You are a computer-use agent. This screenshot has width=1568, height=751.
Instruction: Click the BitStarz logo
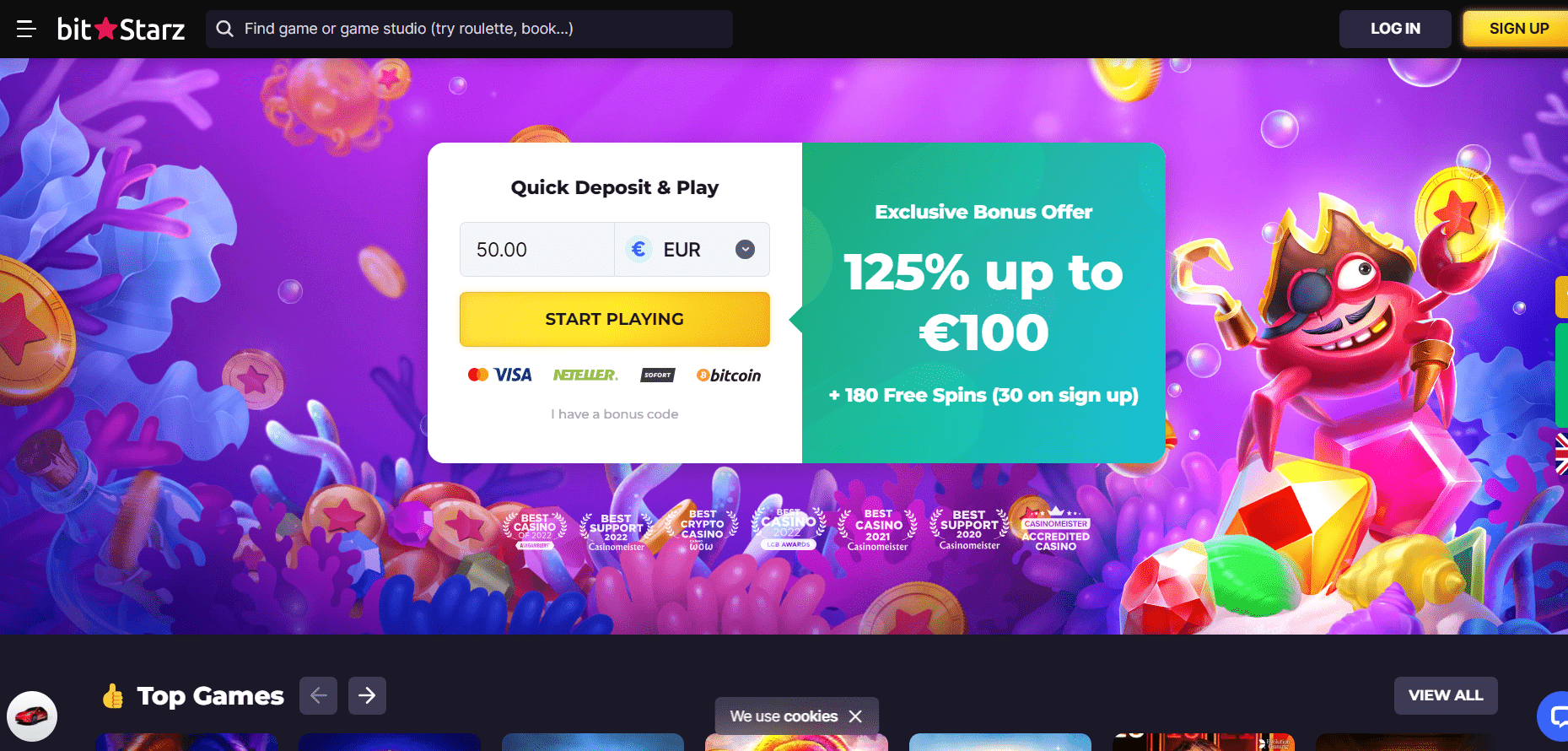point(121,29)
